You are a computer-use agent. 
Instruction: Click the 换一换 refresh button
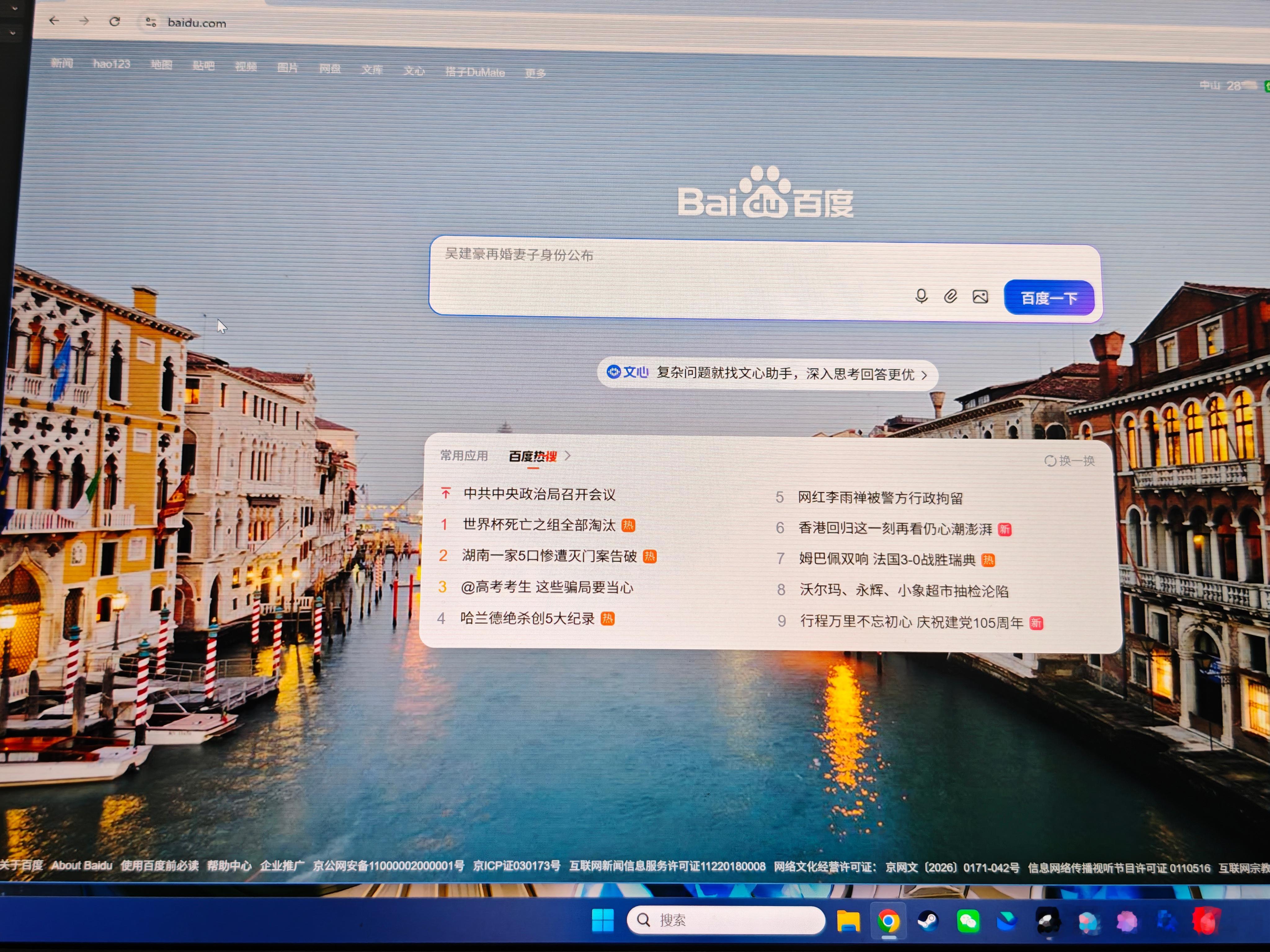point(1069,461)
